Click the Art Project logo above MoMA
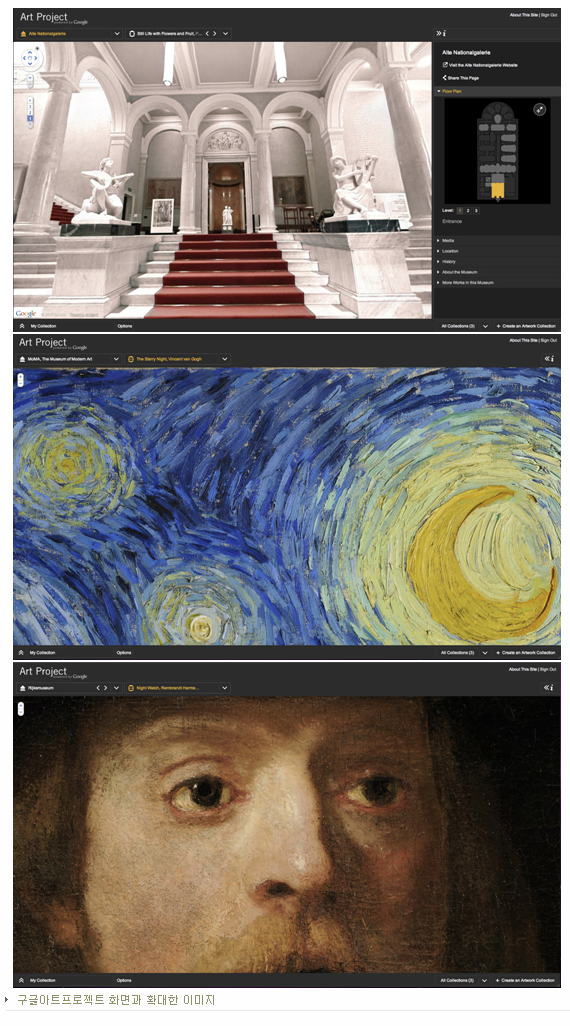Screen dimensions: 570x1026 pyautogui.click(x=52, y=344)
